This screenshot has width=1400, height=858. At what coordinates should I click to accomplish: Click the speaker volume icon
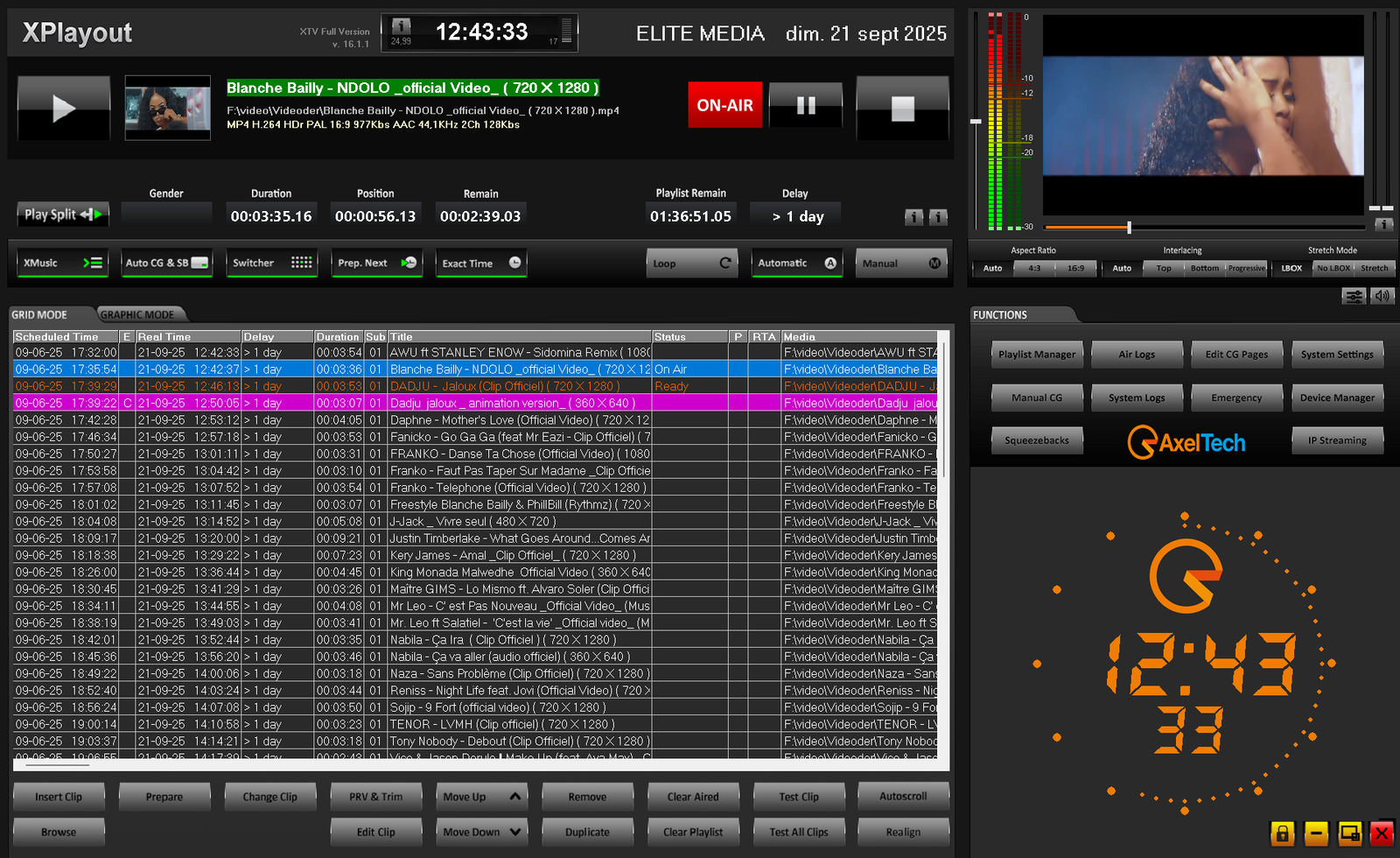[x=1382, y=296]
